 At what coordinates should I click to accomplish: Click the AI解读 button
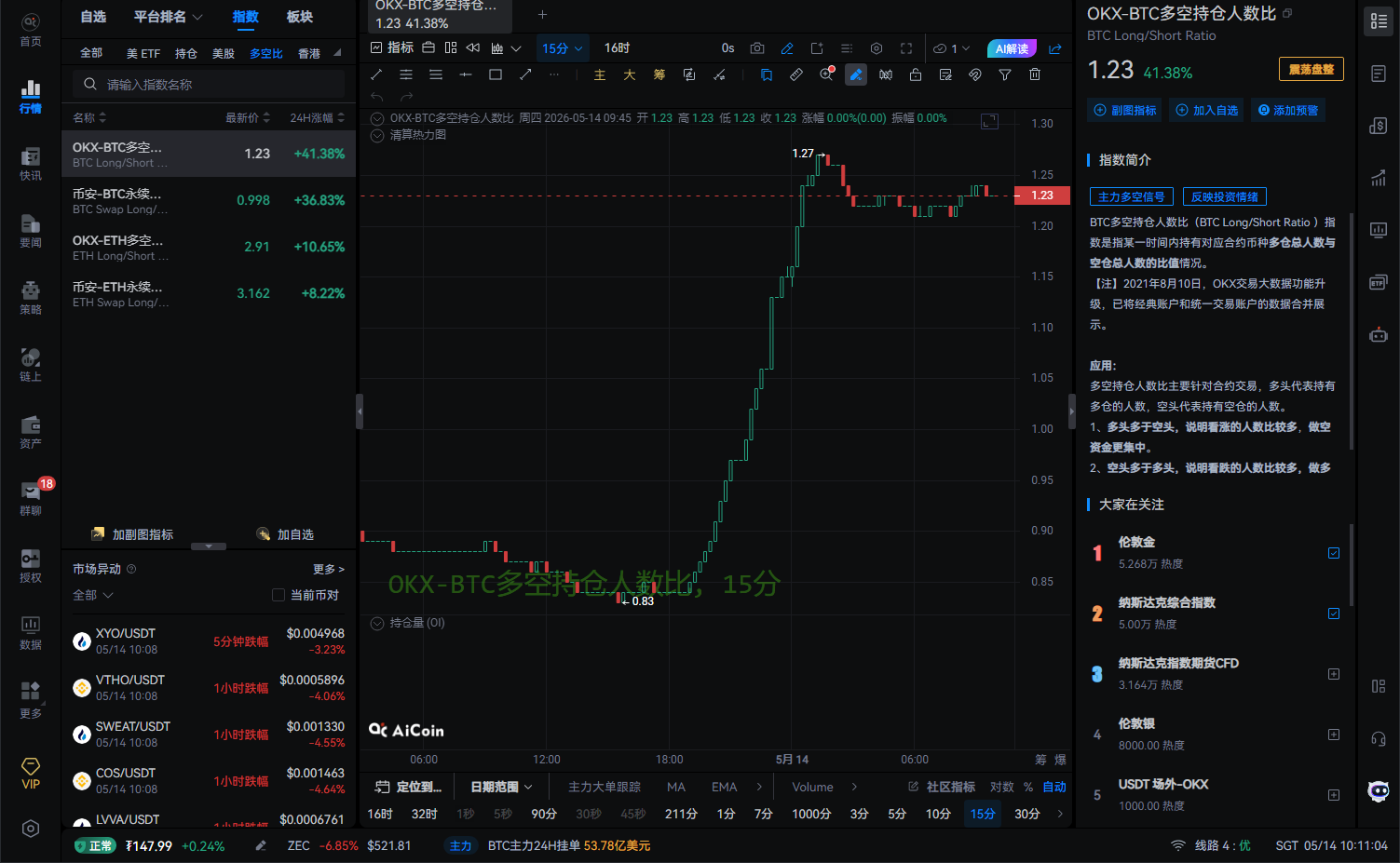(x=1012, y=48)
